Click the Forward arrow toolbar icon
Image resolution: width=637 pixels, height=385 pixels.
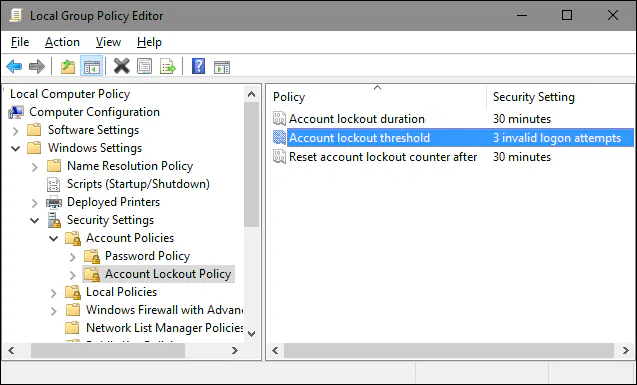tap(37, 66)
